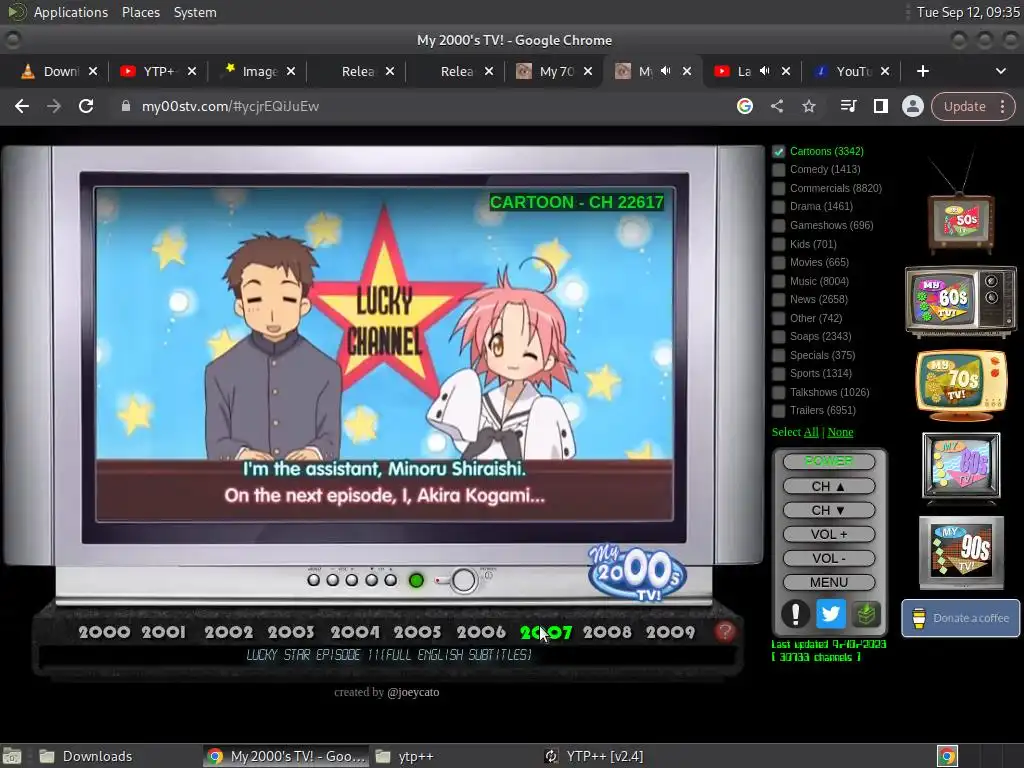Click the Chrome back arrow
The width and height of the screenshot is (1024, 768).
coord(22,106)
